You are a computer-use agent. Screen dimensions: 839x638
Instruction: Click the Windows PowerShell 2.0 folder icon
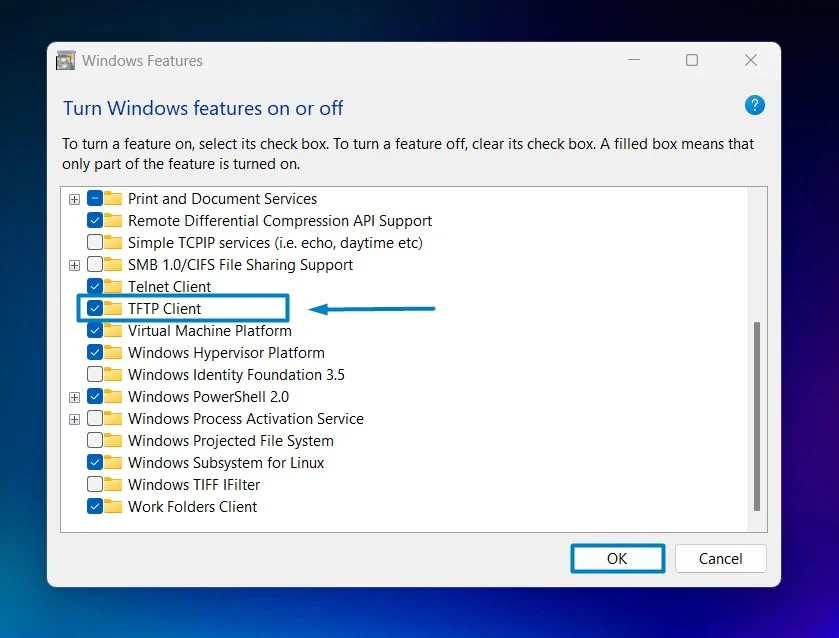pos(113,397)
